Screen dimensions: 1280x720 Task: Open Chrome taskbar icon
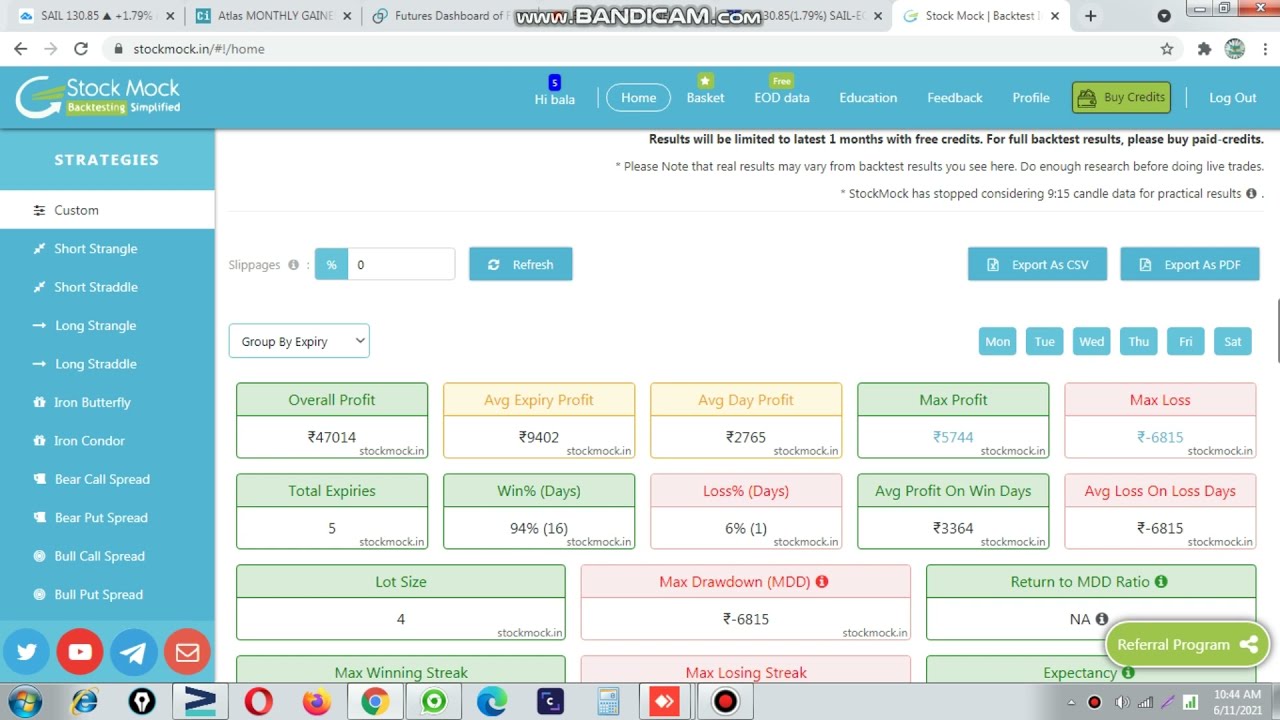point(375,702)
